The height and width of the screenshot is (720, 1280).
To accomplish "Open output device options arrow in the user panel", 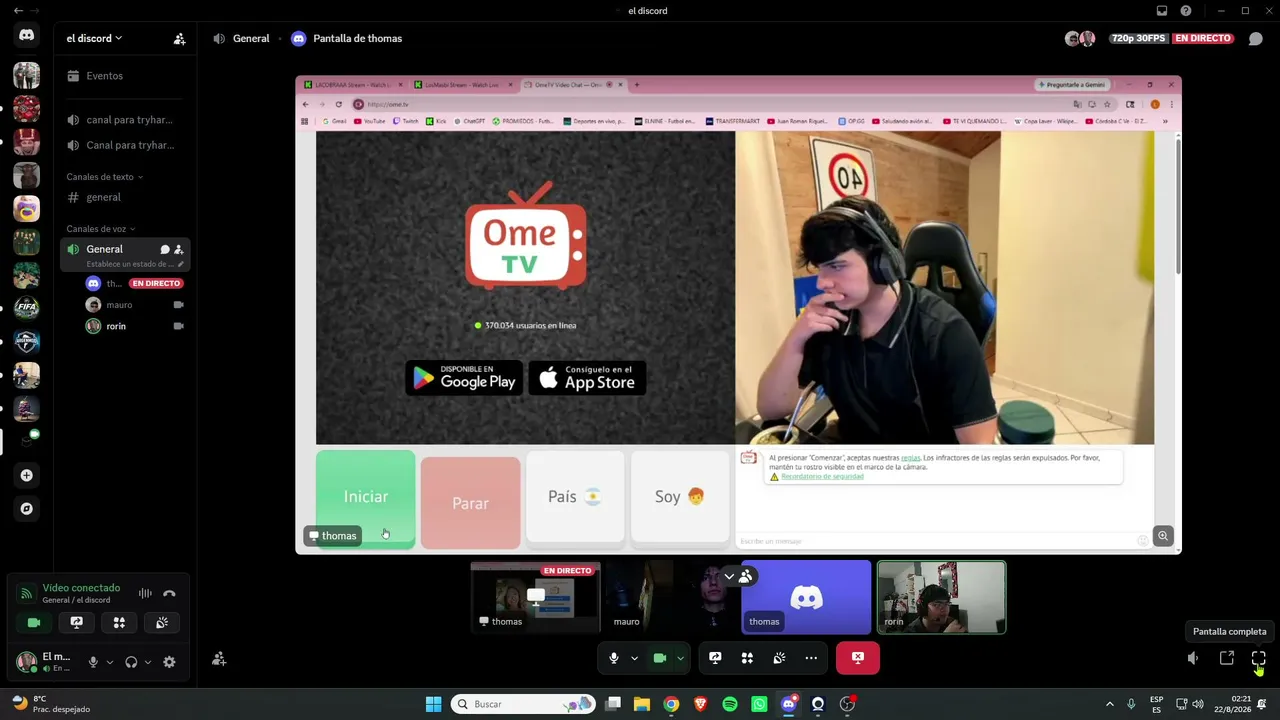I will [x=147, y=662].
